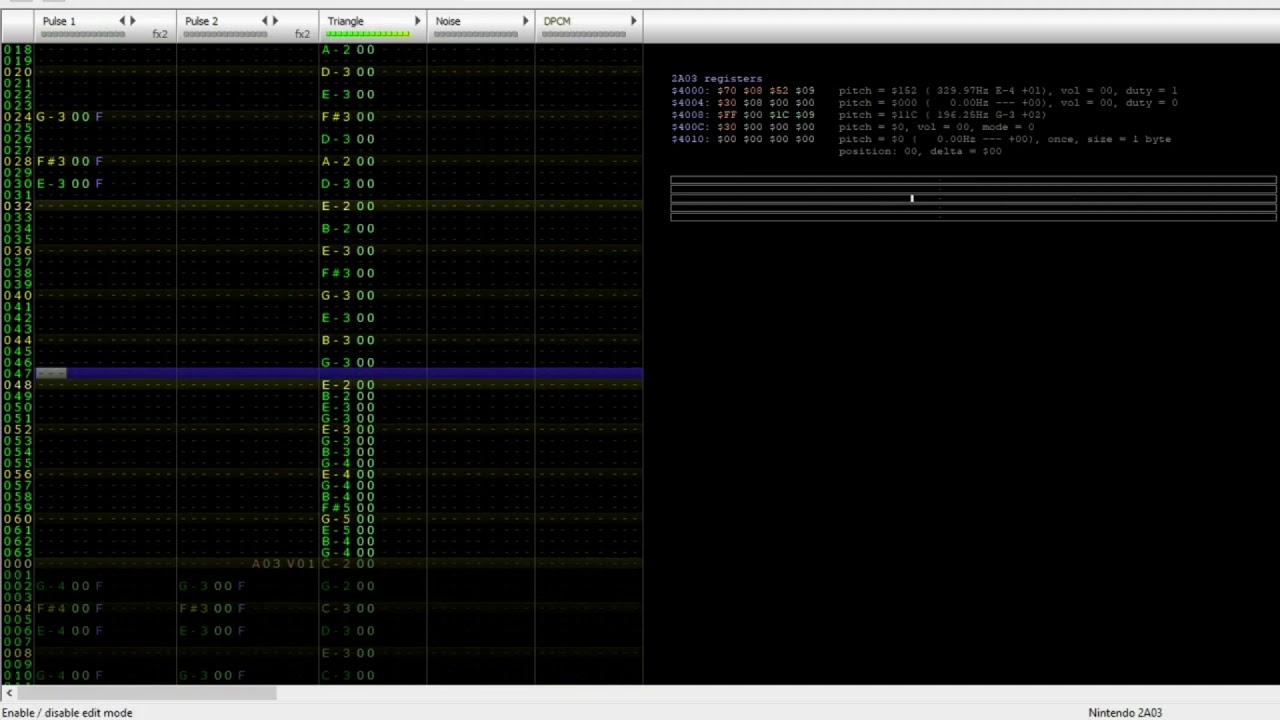Toggle the Noise channel header

pos(448,21)
